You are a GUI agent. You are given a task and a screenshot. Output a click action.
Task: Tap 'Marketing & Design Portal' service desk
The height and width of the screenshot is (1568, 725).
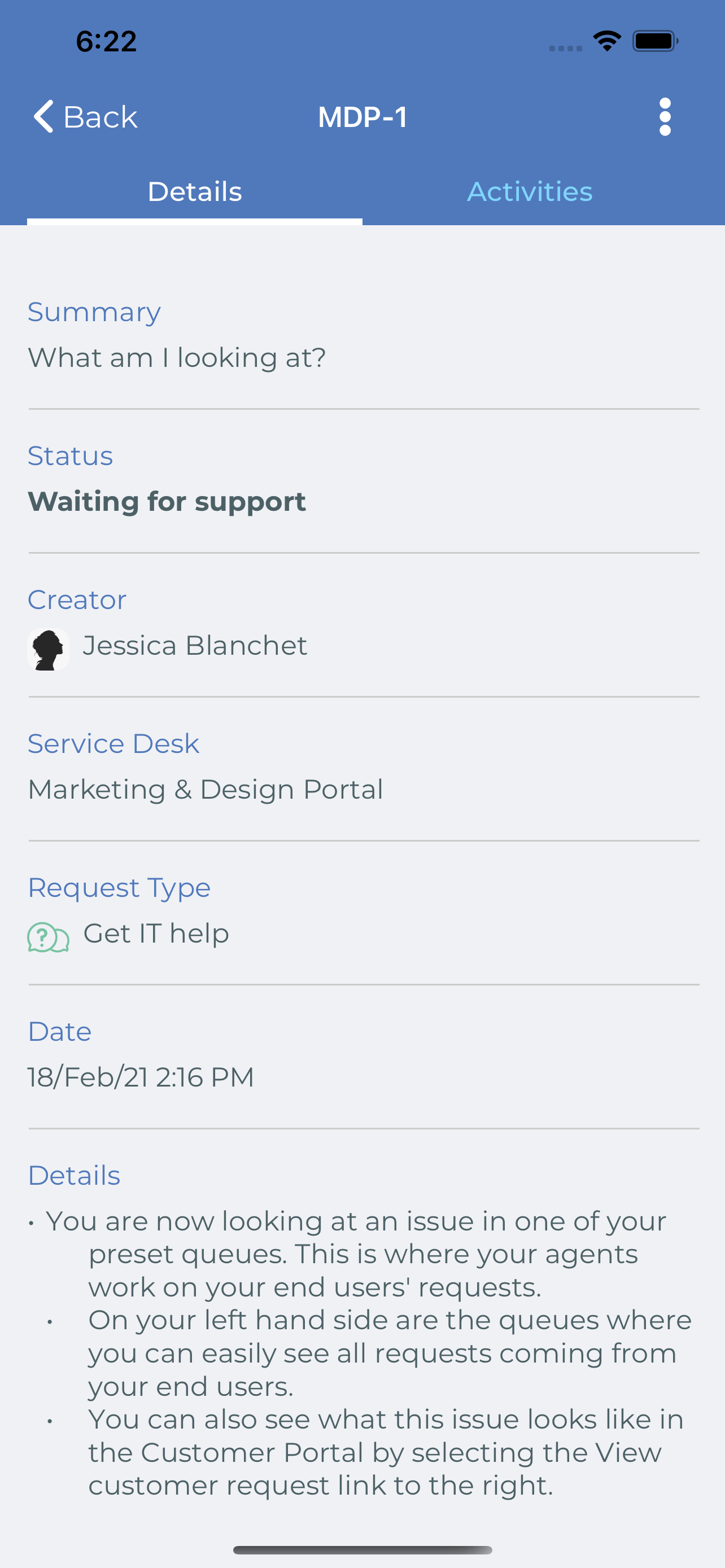click(205, 790)
